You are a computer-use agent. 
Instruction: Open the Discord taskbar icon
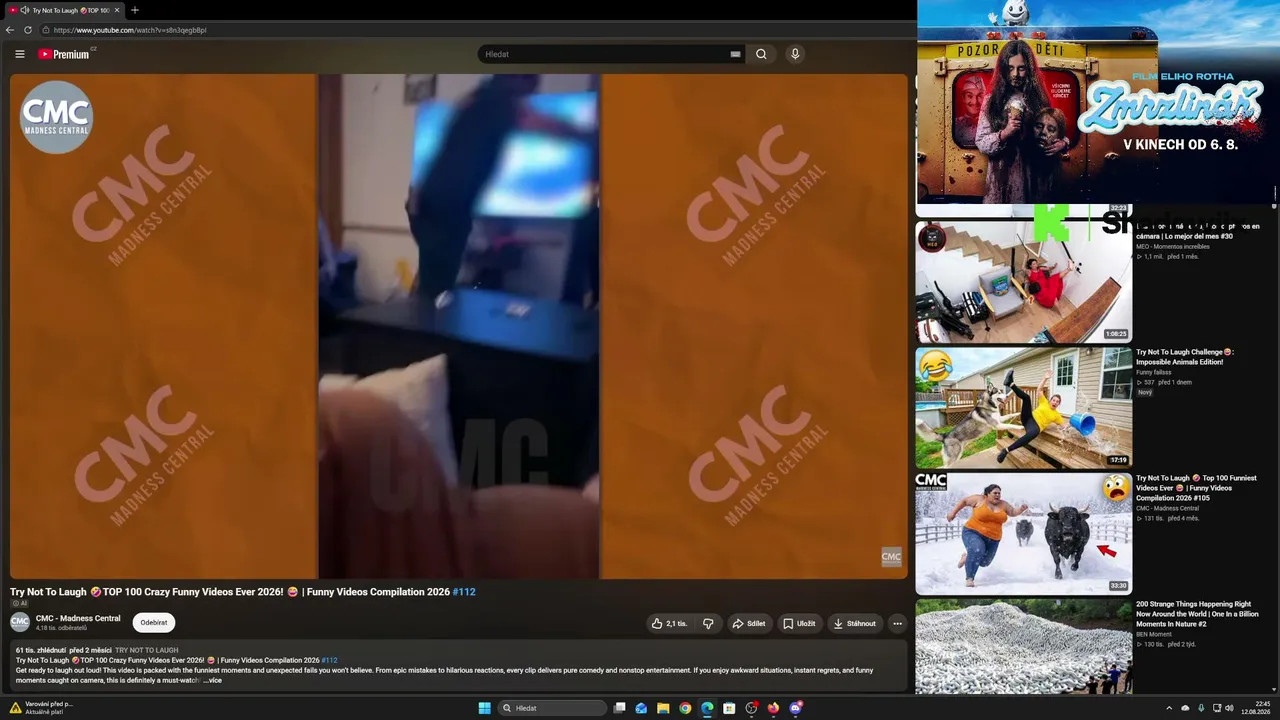point(795,708)
